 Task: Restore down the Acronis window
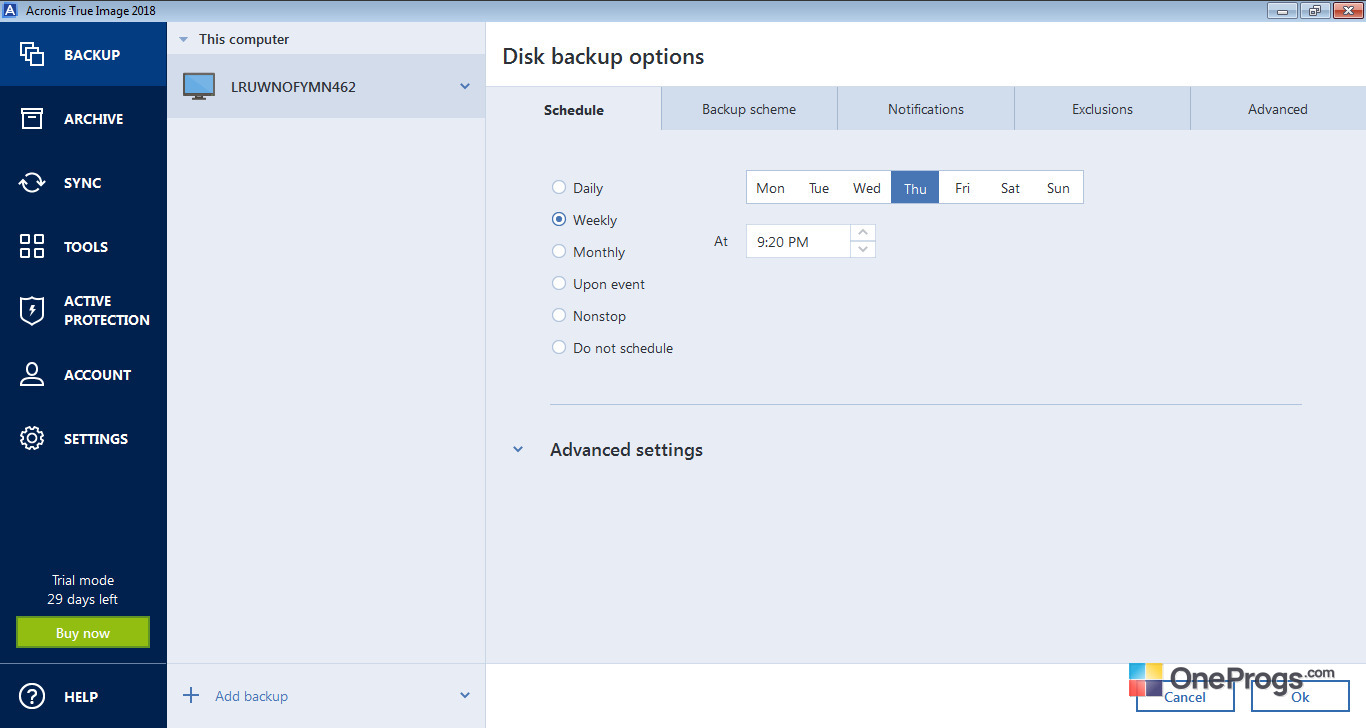pyautogui.click(x=1314, y=10)
